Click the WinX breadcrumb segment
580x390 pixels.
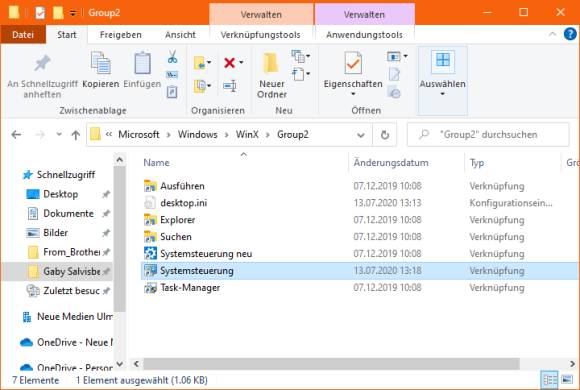[x=247, y=134]
